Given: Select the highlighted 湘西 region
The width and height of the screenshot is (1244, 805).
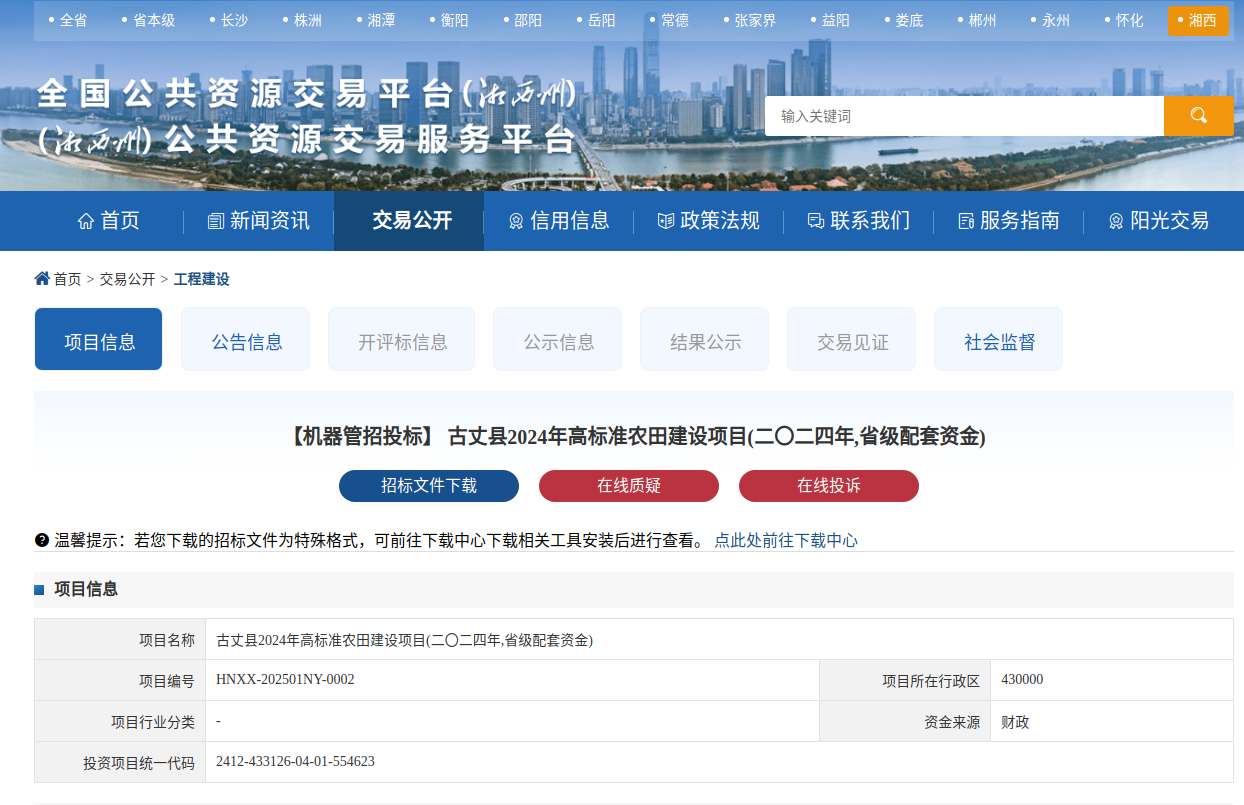Looking at the screenshot, I should click(x=1198, y=20).
